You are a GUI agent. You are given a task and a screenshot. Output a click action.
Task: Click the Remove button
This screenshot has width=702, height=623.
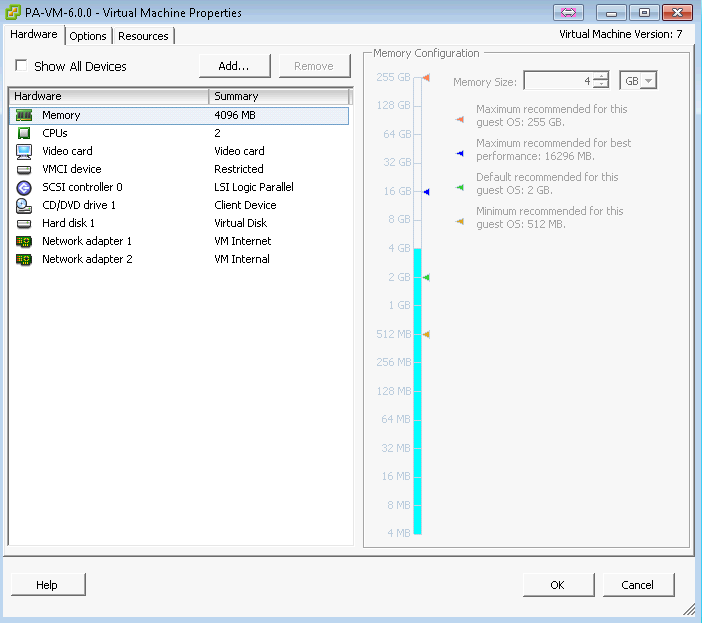pyautogui.click(x=314, y=66)
